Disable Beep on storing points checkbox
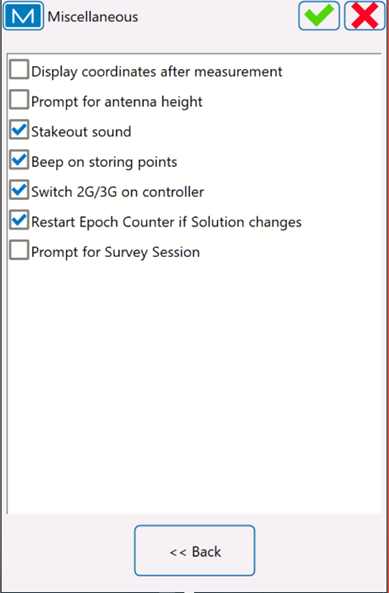The height and width of the screenshot is (593, 389). [19, 160]
